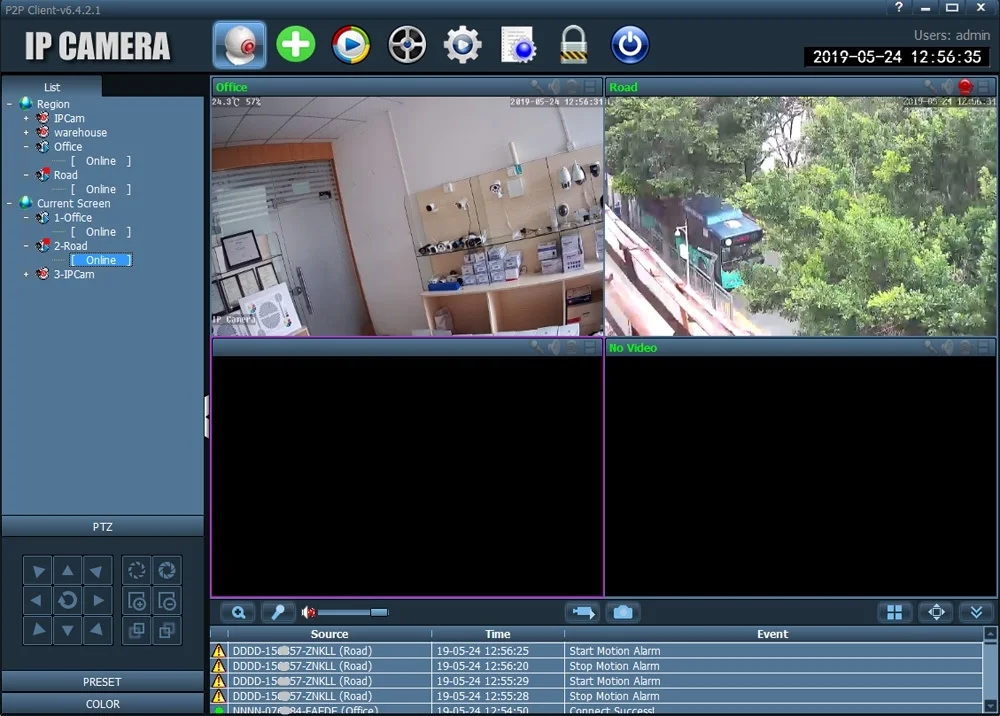Viewport: 1000px width, 716px height.
Task: Collapse the Road node under Region
Action: 26,175
